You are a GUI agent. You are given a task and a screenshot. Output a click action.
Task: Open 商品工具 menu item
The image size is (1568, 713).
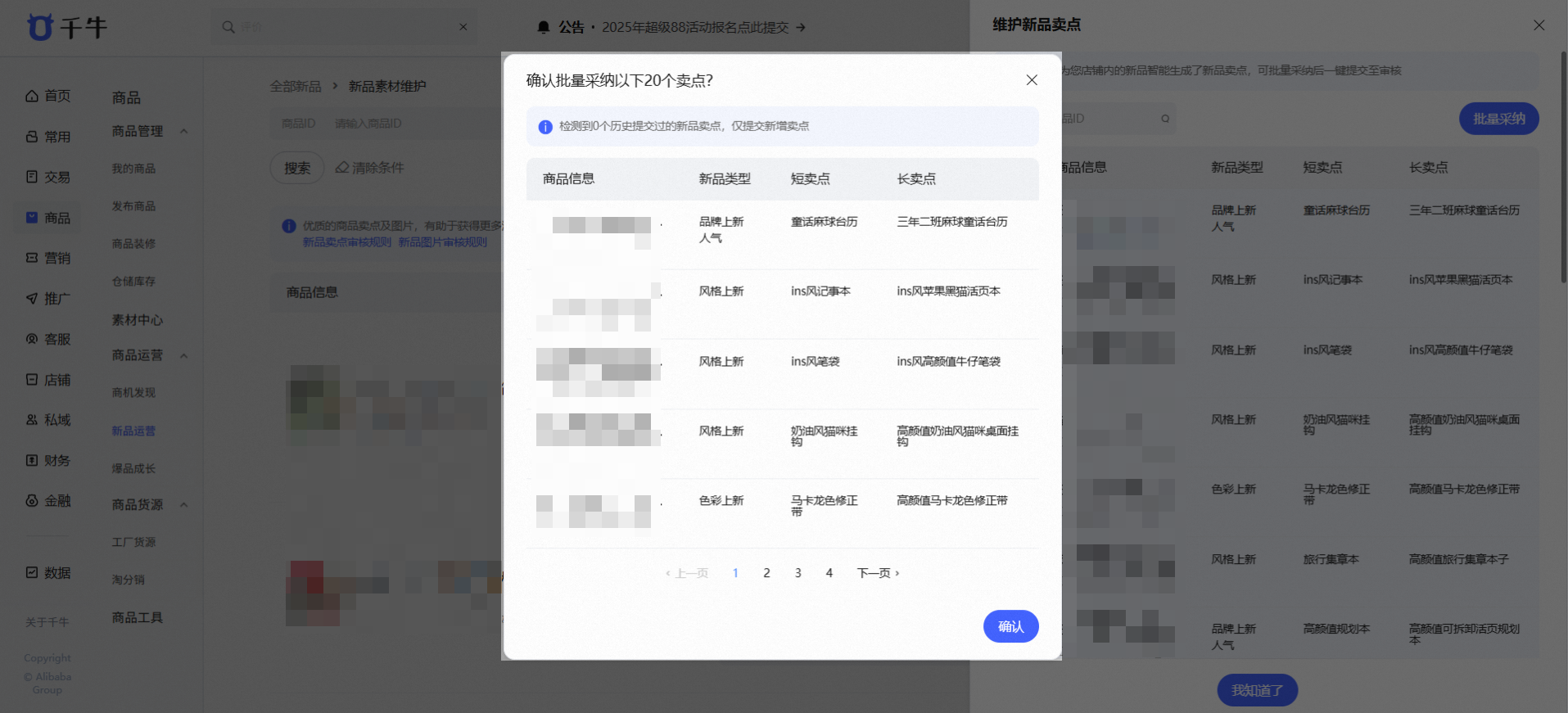pyautogui.click(x=138, y=618)
